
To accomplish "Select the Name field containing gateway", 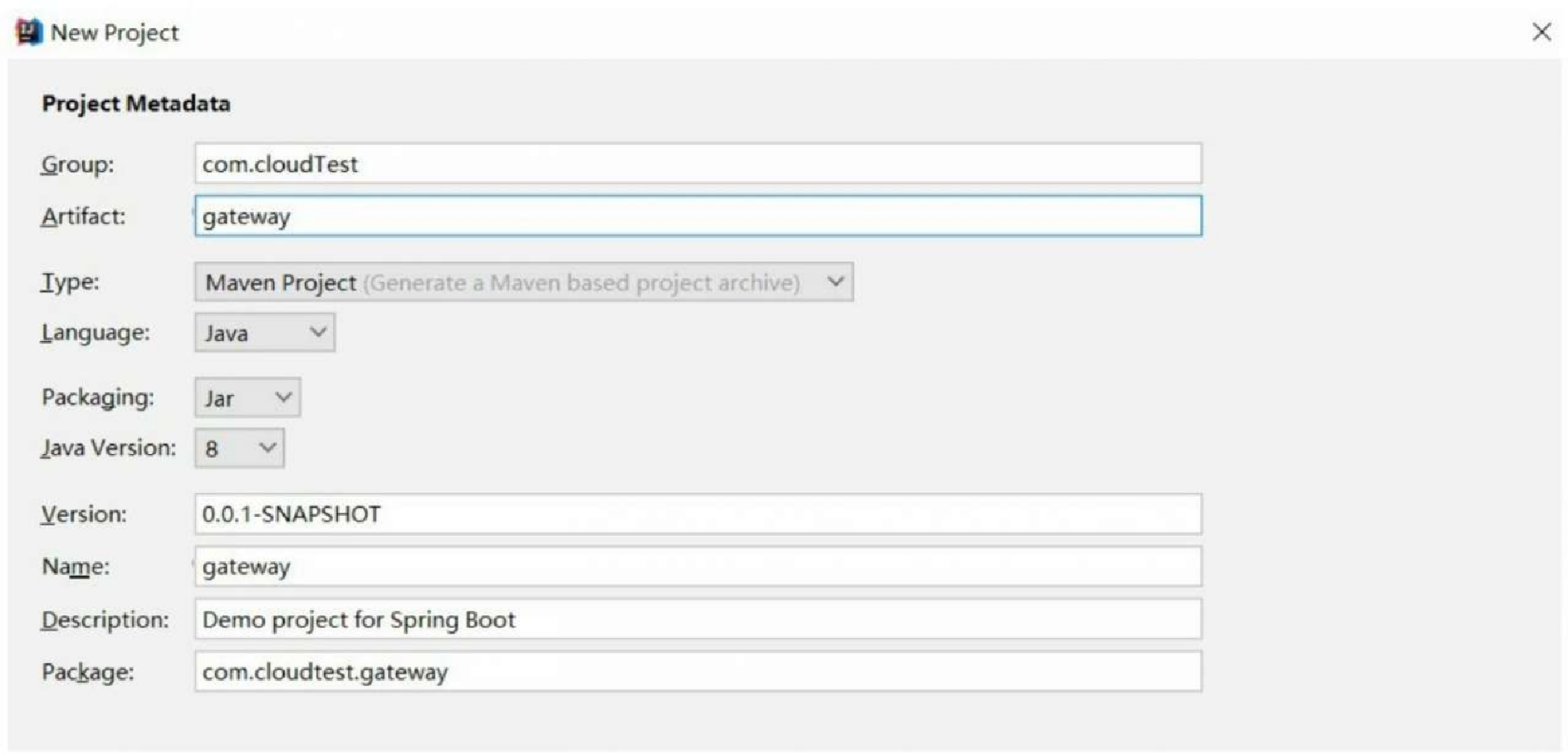I will pyautogui.click(x=698, y=566).
